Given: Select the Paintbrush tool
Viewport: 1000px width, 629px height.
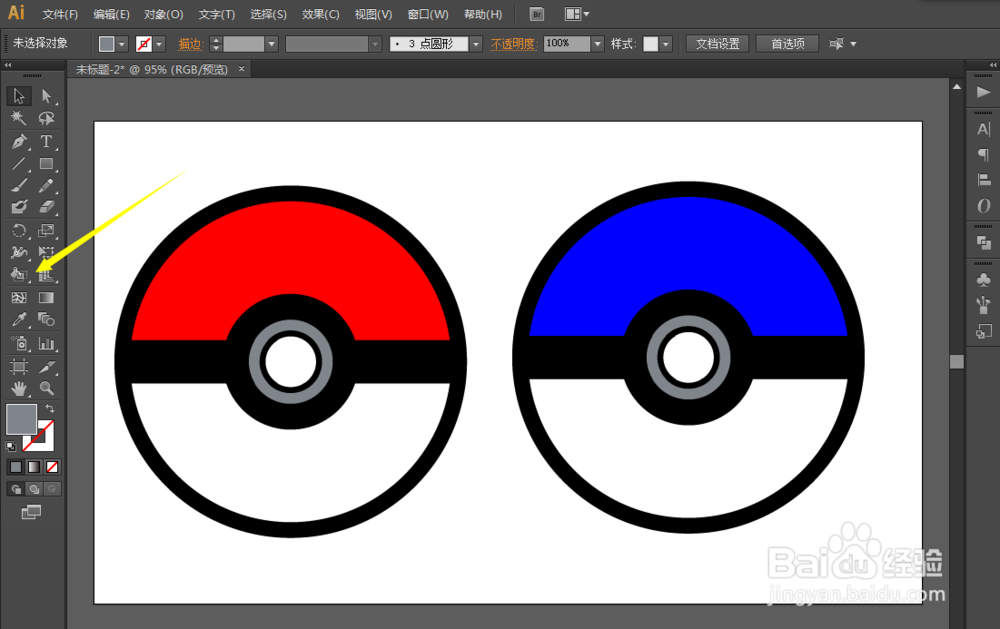Looking at the screenshot, I should click(18, 186).
